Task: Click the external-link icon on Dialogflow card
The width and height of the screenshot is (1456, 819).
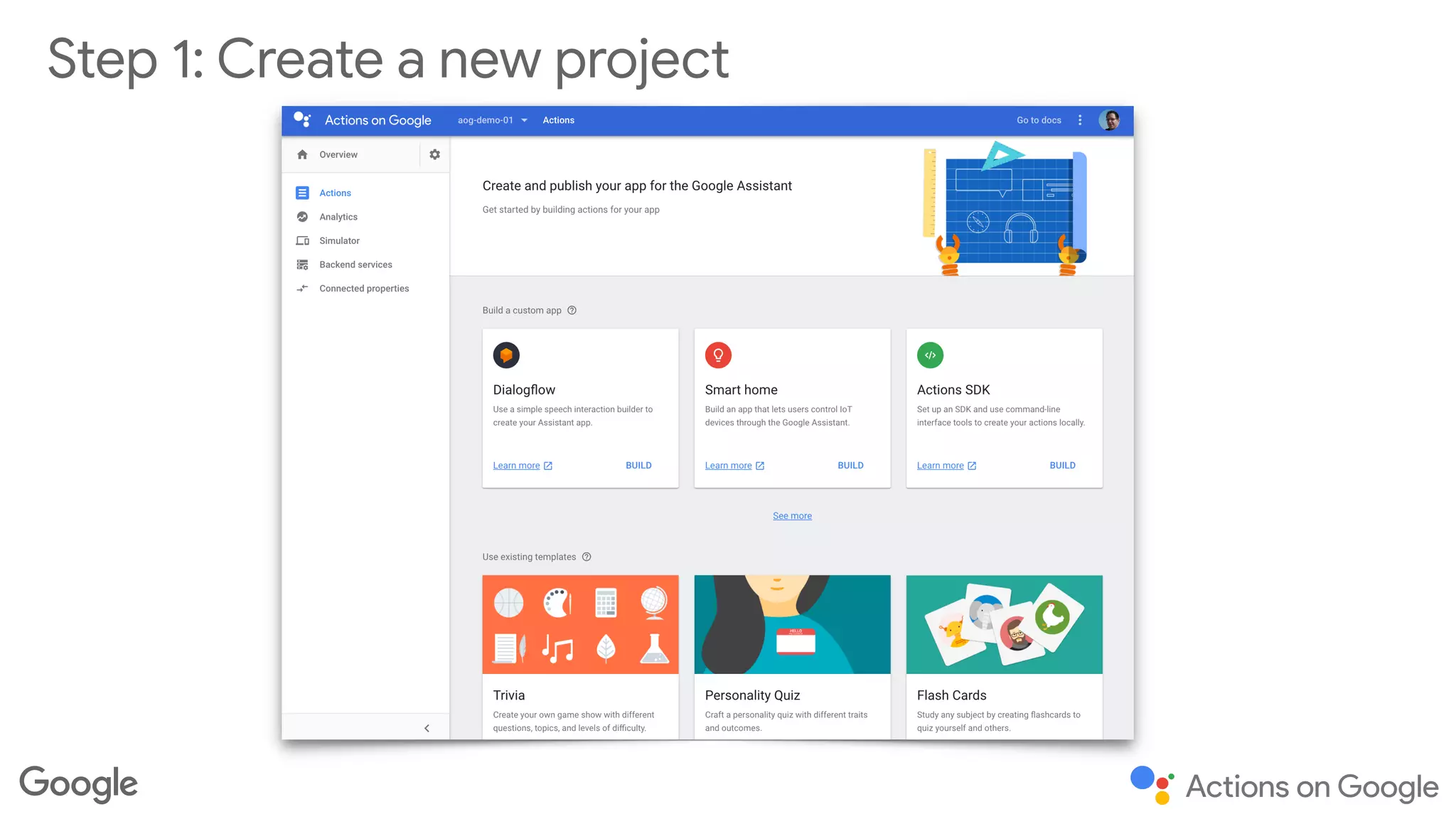Action: tap(548, 466)
